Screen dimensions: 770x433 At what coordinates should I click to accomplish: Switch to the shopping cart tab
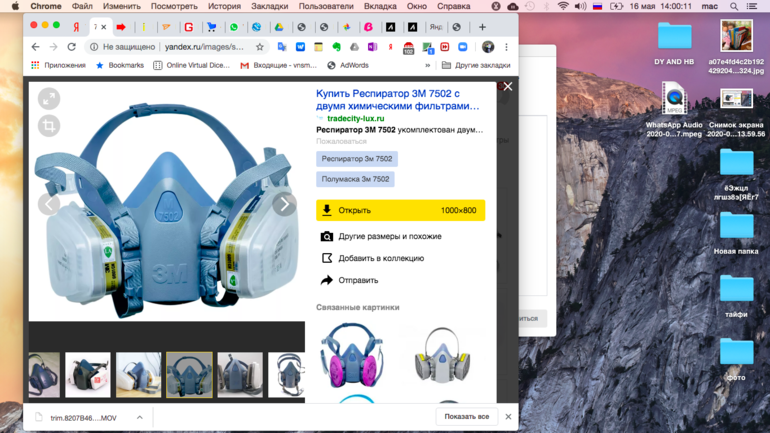[x=212, y=27]
